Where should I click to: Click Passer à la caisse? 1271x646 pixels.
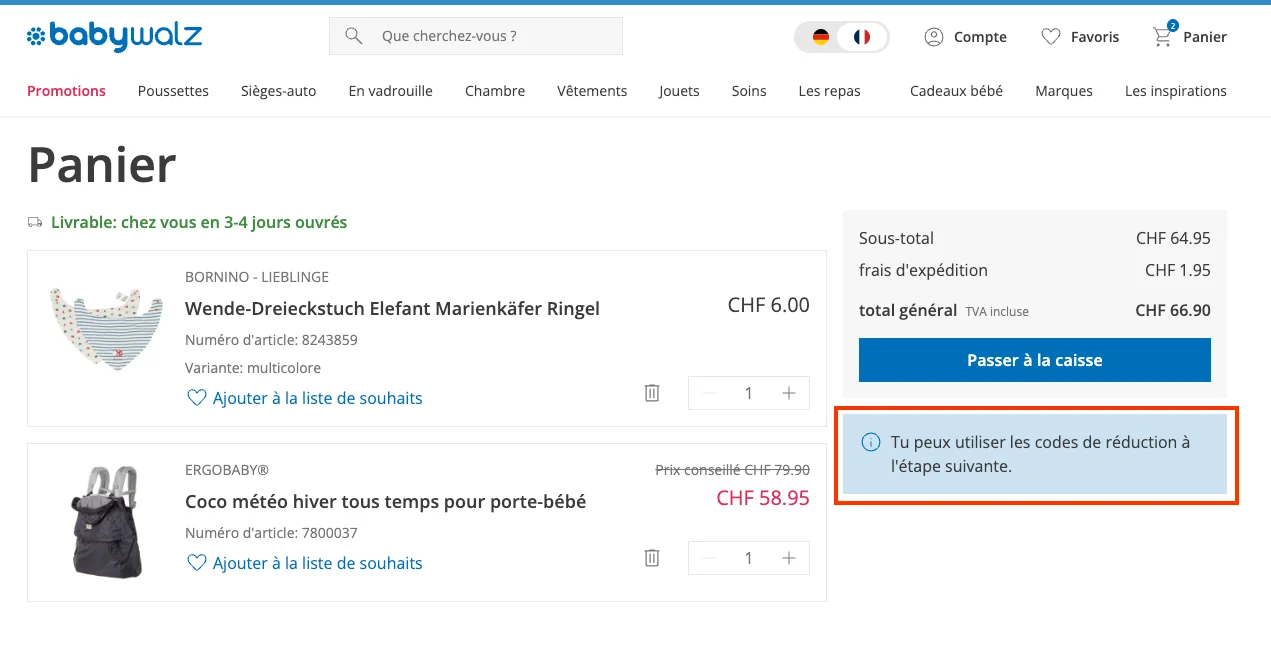[x=1034, y=360]
